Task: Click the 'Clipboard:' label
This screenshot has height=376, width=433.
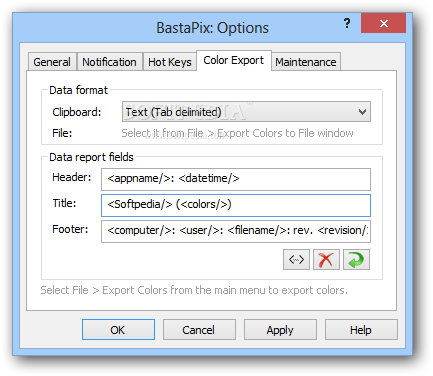Action: pyautogui.click(x=77, y=112)
